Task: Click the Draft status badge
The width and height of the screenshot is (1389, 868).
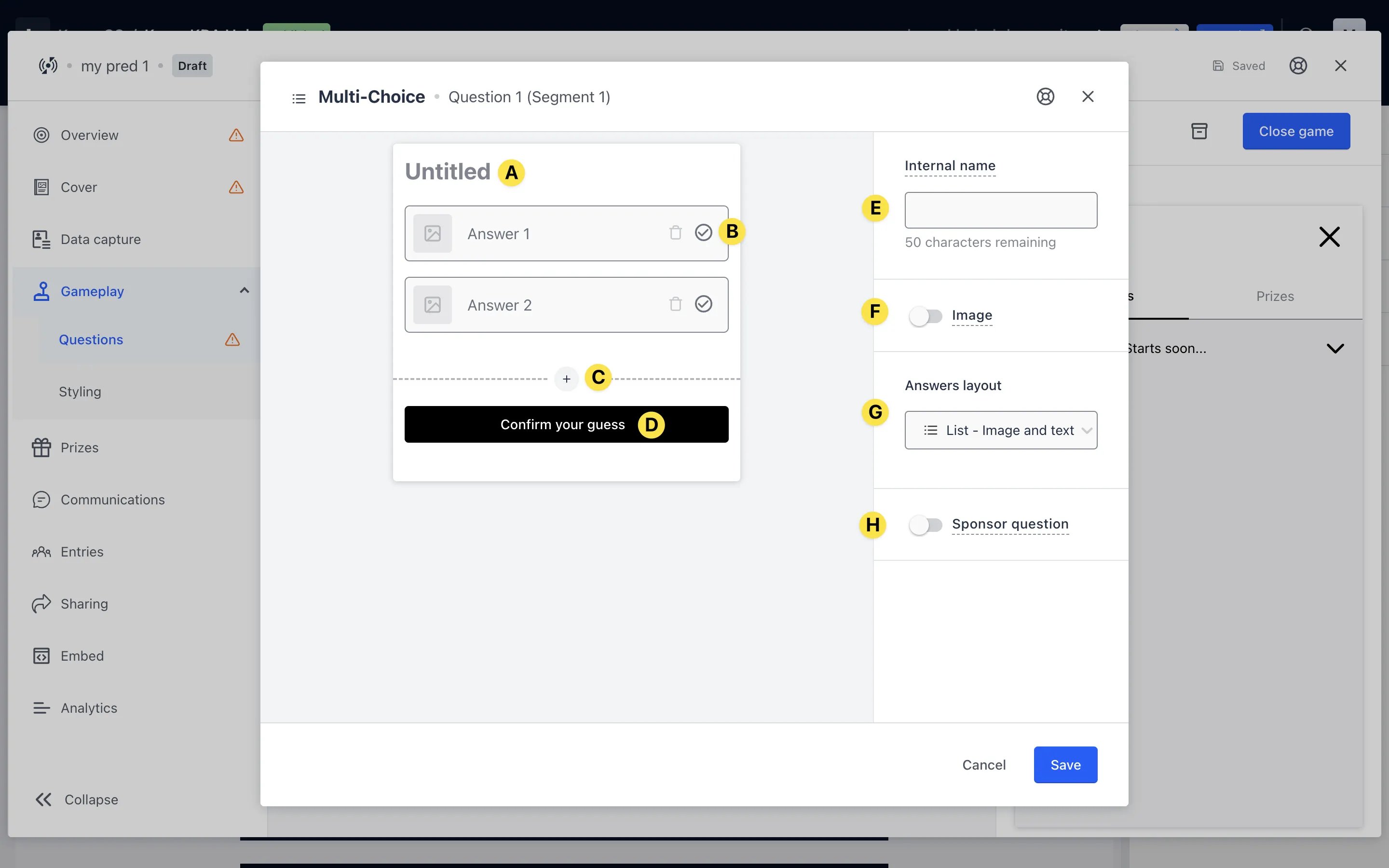Action: 191,66
